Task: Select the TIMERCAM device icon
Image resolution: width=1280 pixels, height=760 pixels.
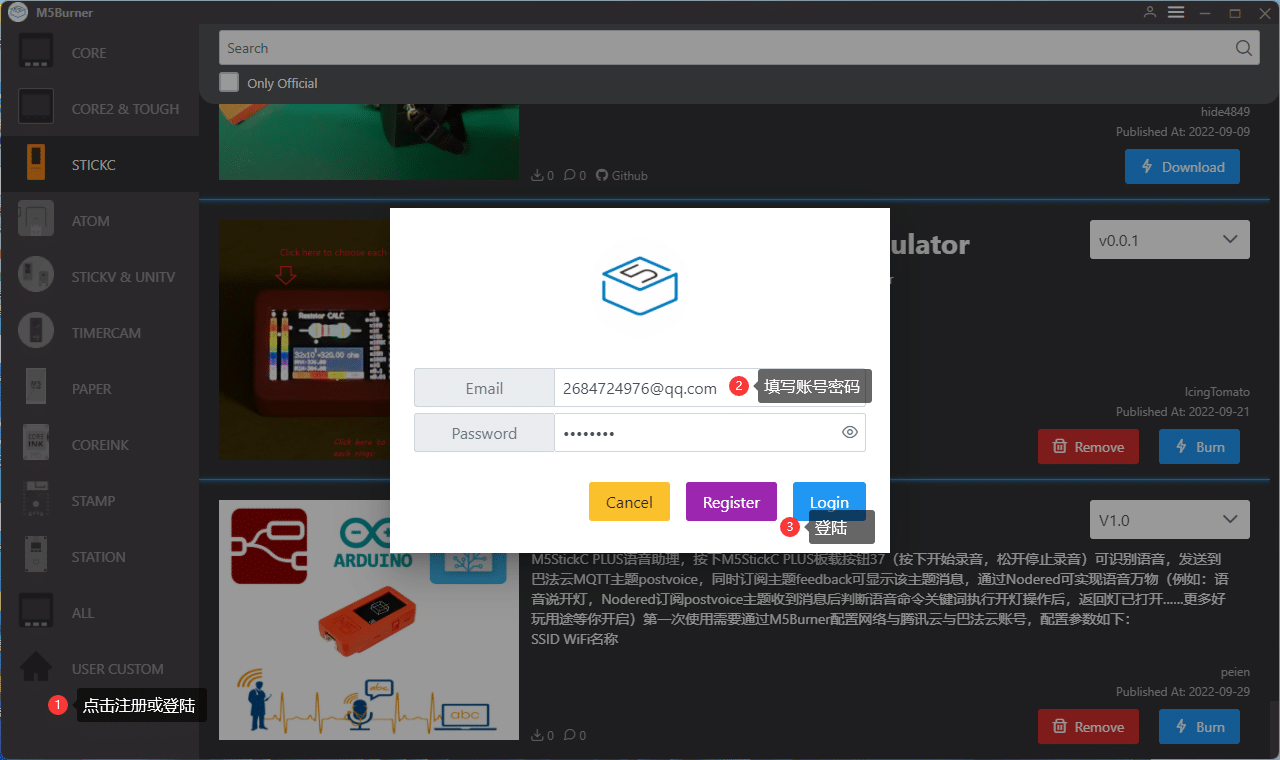Action: point(36,333)
